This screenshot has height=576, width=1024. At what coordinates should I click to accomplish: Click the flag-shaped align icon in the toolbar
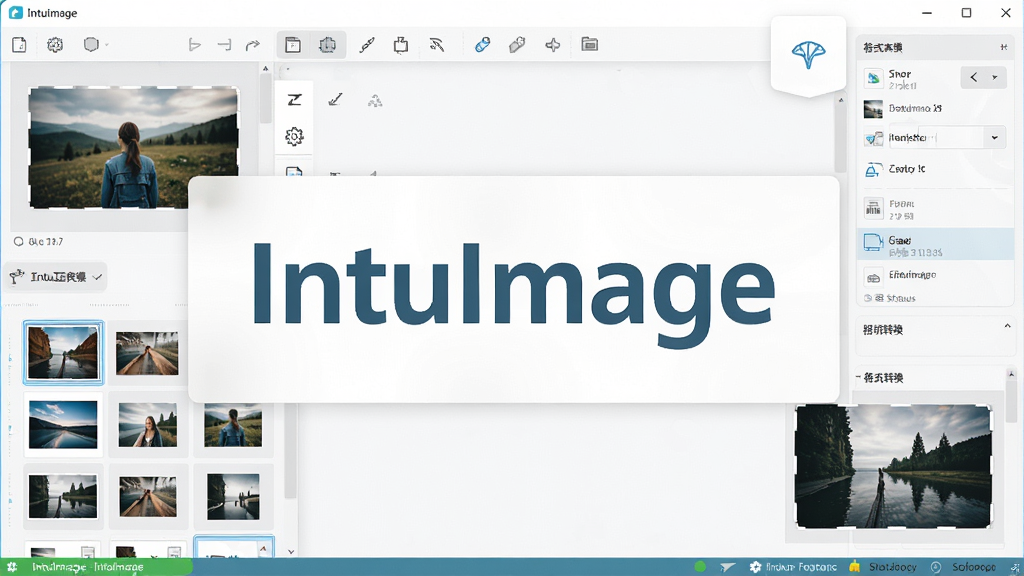coord(194,44)
